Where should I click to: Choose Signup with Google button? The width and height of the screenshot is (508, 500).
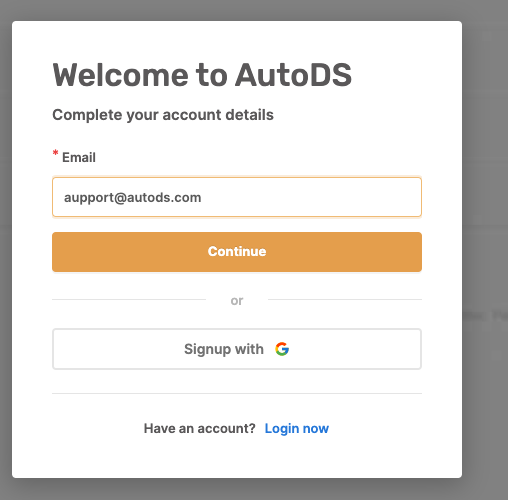[x=237, y=349]
